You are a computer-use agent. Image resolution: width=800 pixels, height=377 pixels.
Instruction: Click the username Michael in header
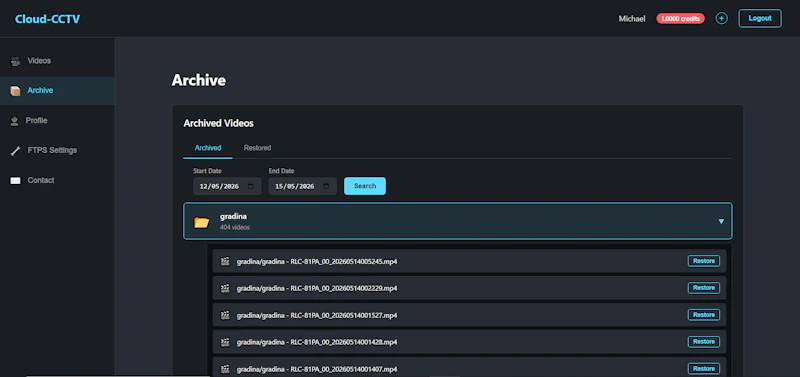tap(632, 19)
